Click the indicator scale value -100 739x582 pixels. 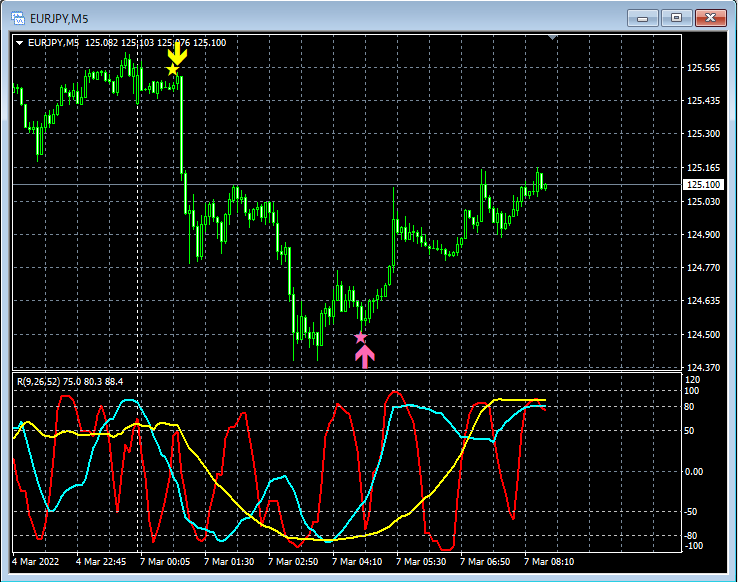(x=693, y=546)
